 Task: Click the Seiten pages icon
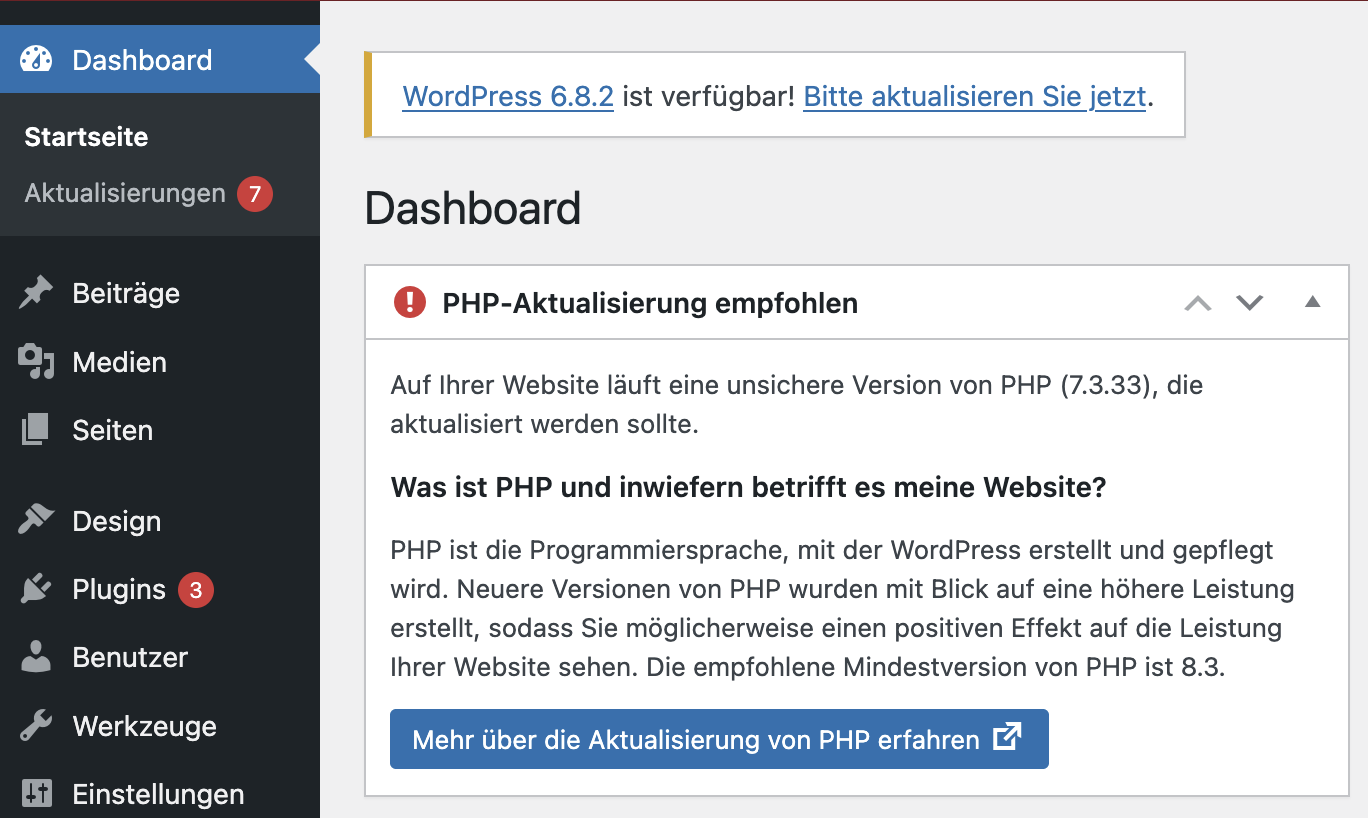point(36,430)
